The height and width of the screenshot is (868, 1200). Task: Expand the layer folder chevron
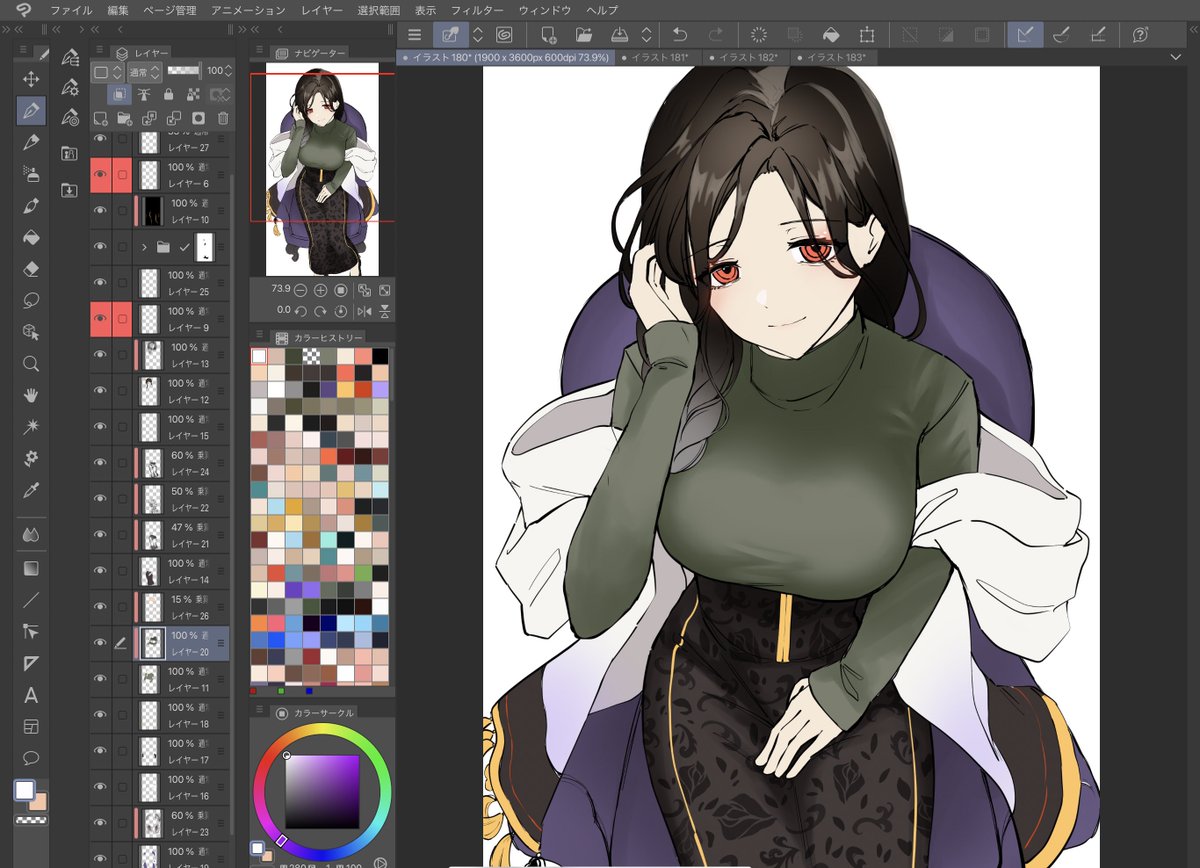coord(143,246)
